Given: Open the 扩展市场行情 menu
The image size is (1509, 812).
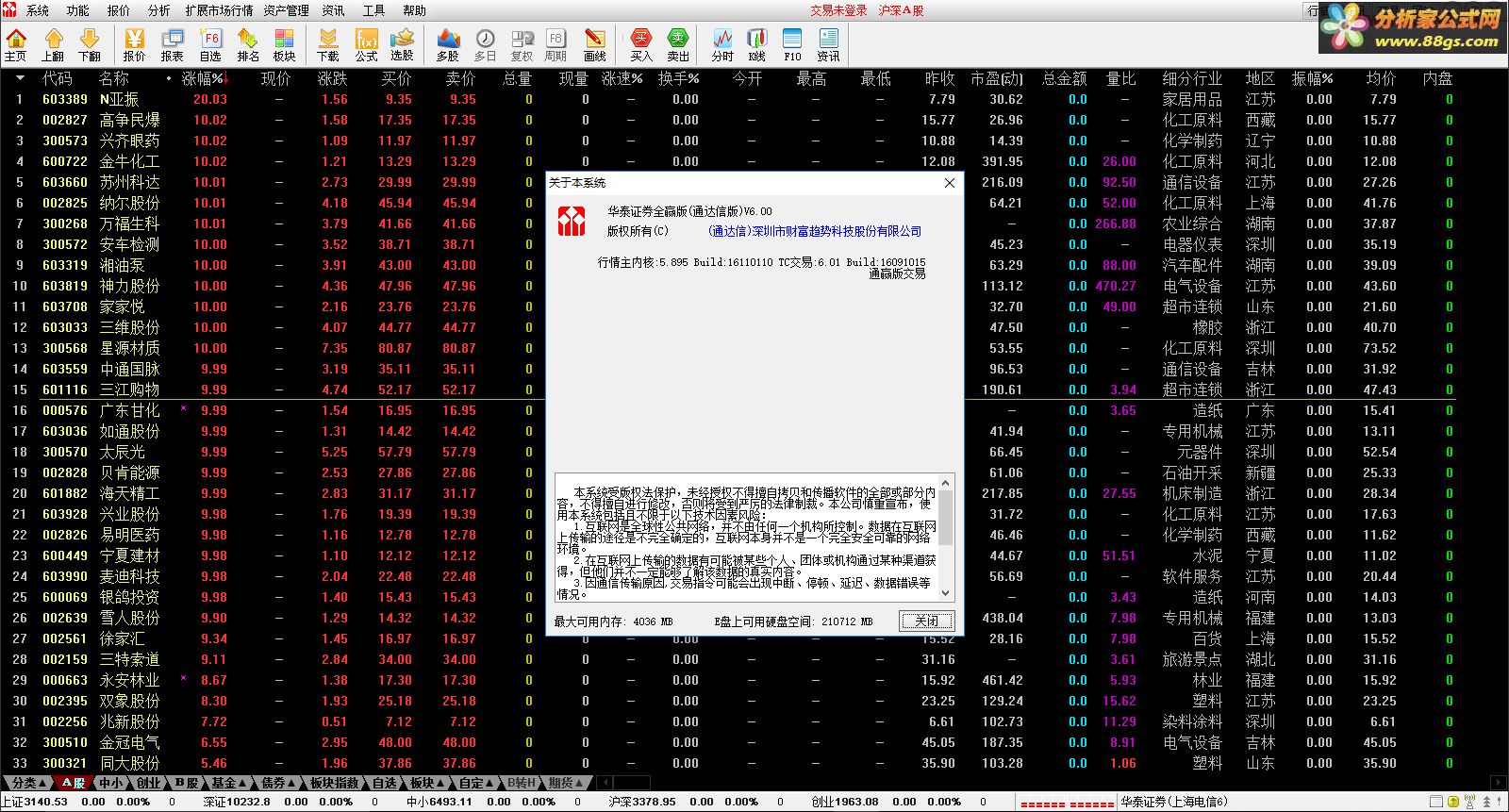Looking at the screenshot, I should [219, 10].
